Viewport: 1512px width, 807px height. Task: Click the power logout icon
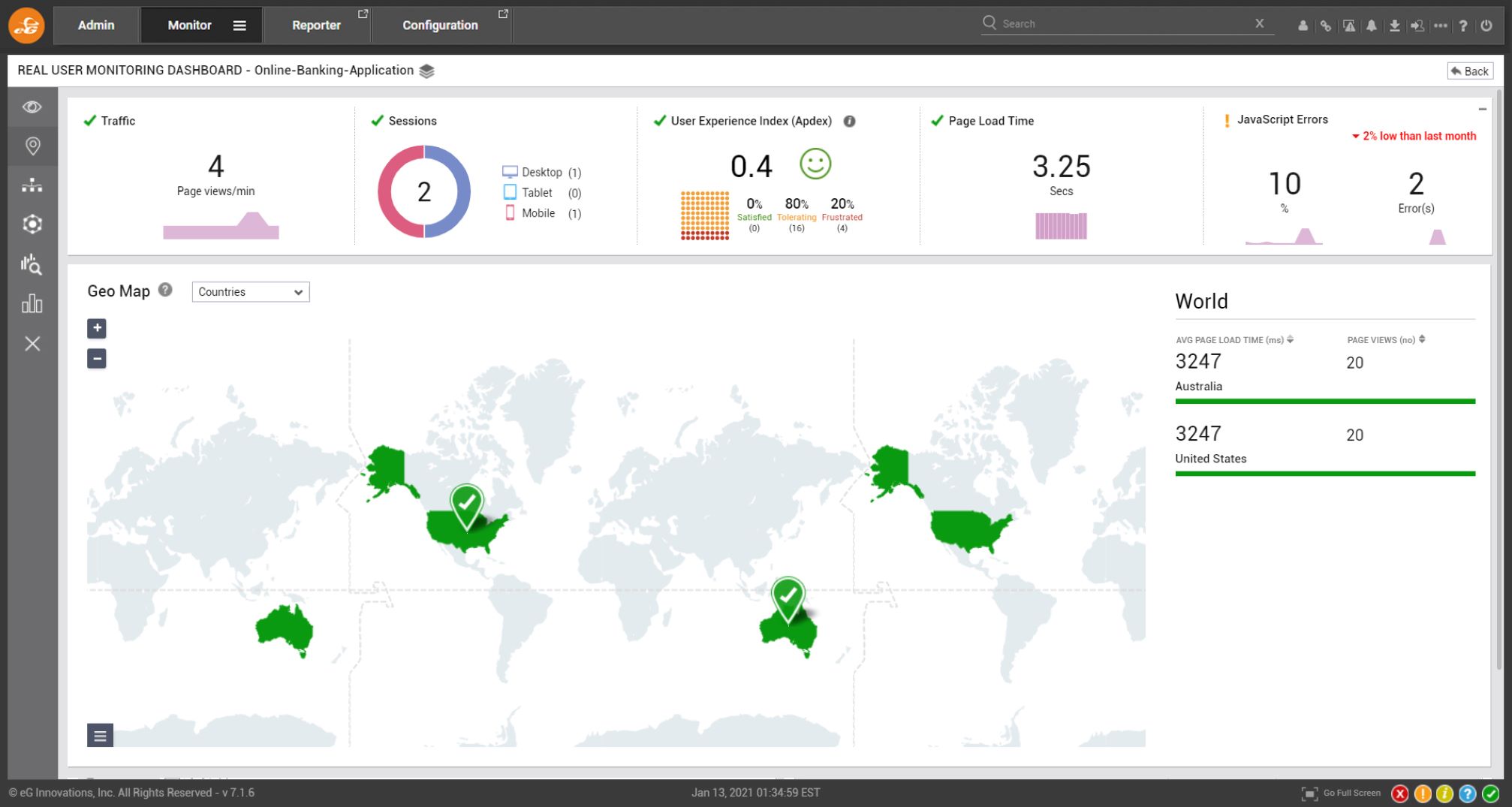[x=1486, y=26]
